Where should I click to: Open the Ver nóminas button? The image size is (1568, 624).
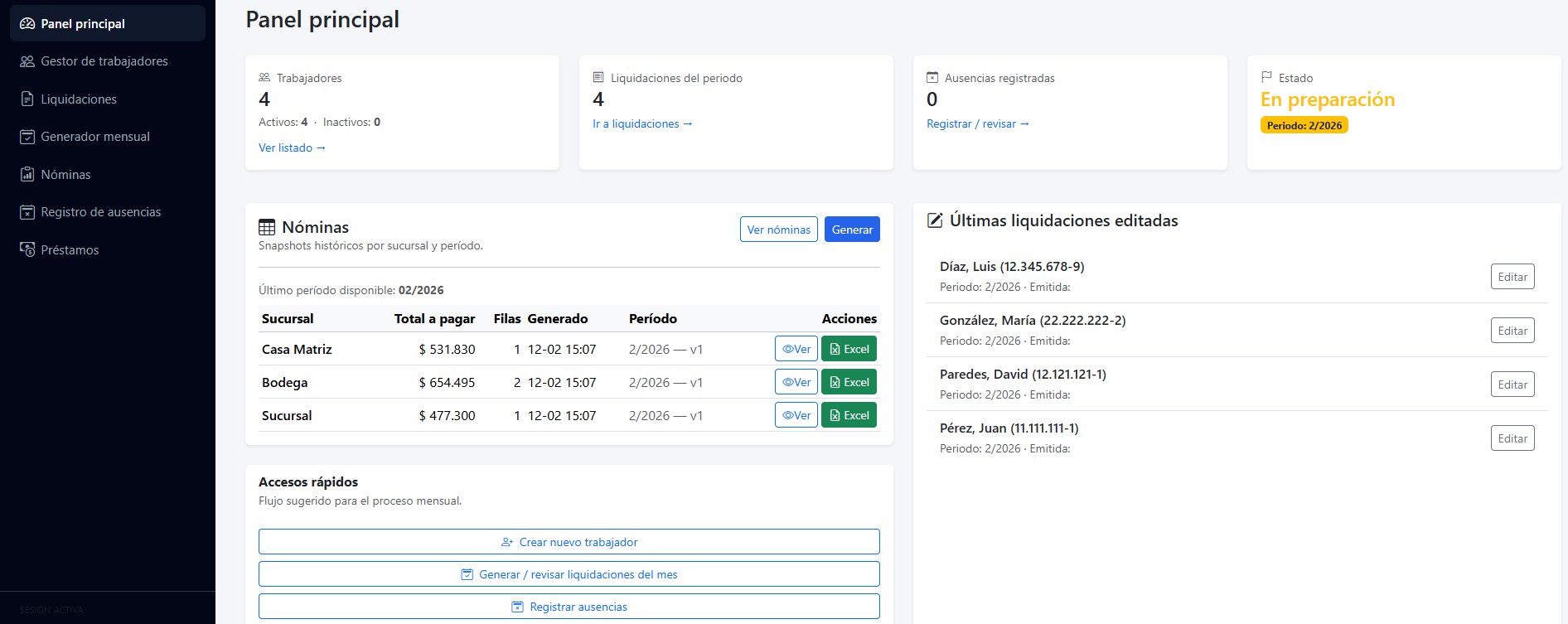pos(778,230)
